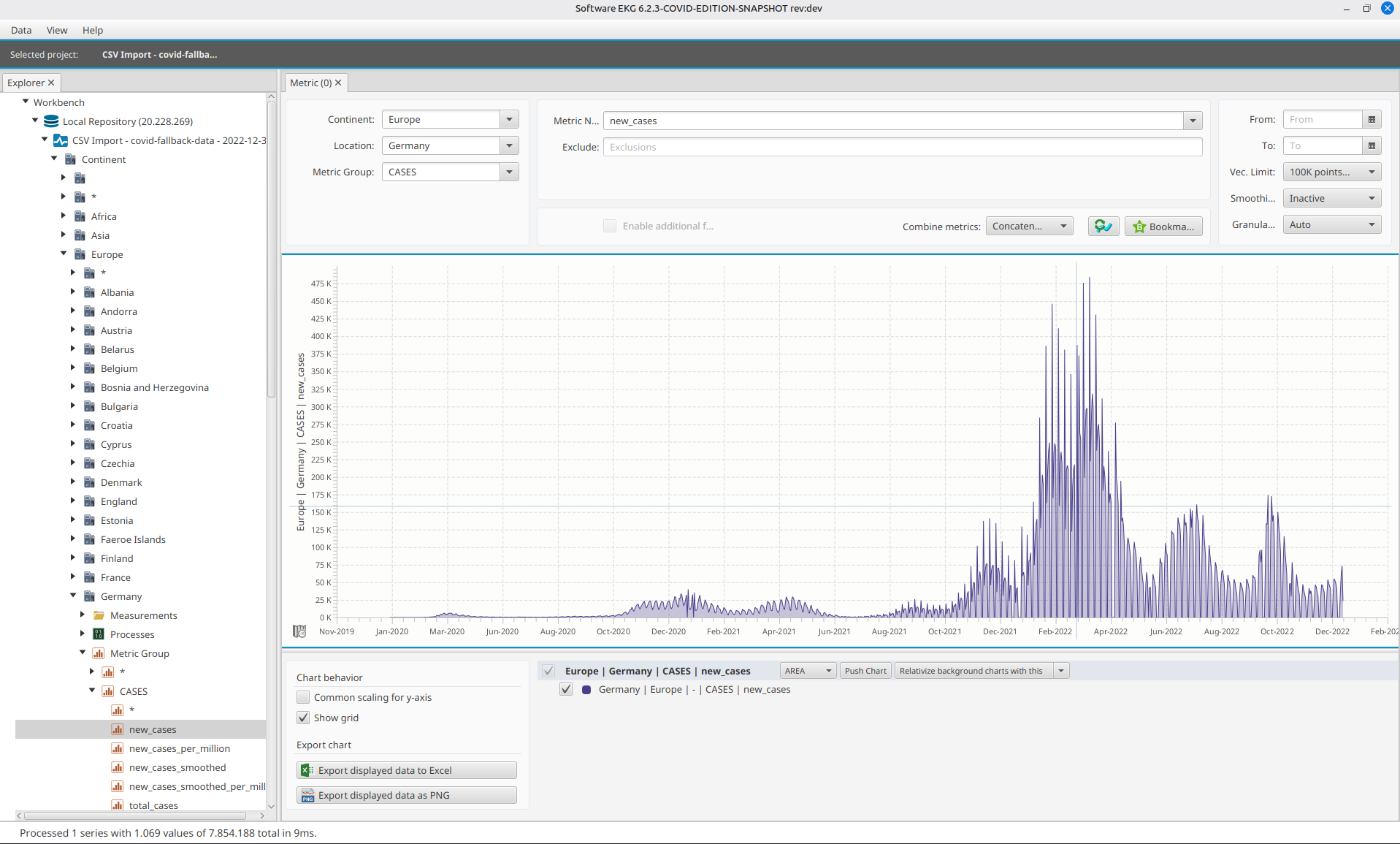Expand the France tree node
Screen dimensions: 1400x844
click(x=73, y=577)
